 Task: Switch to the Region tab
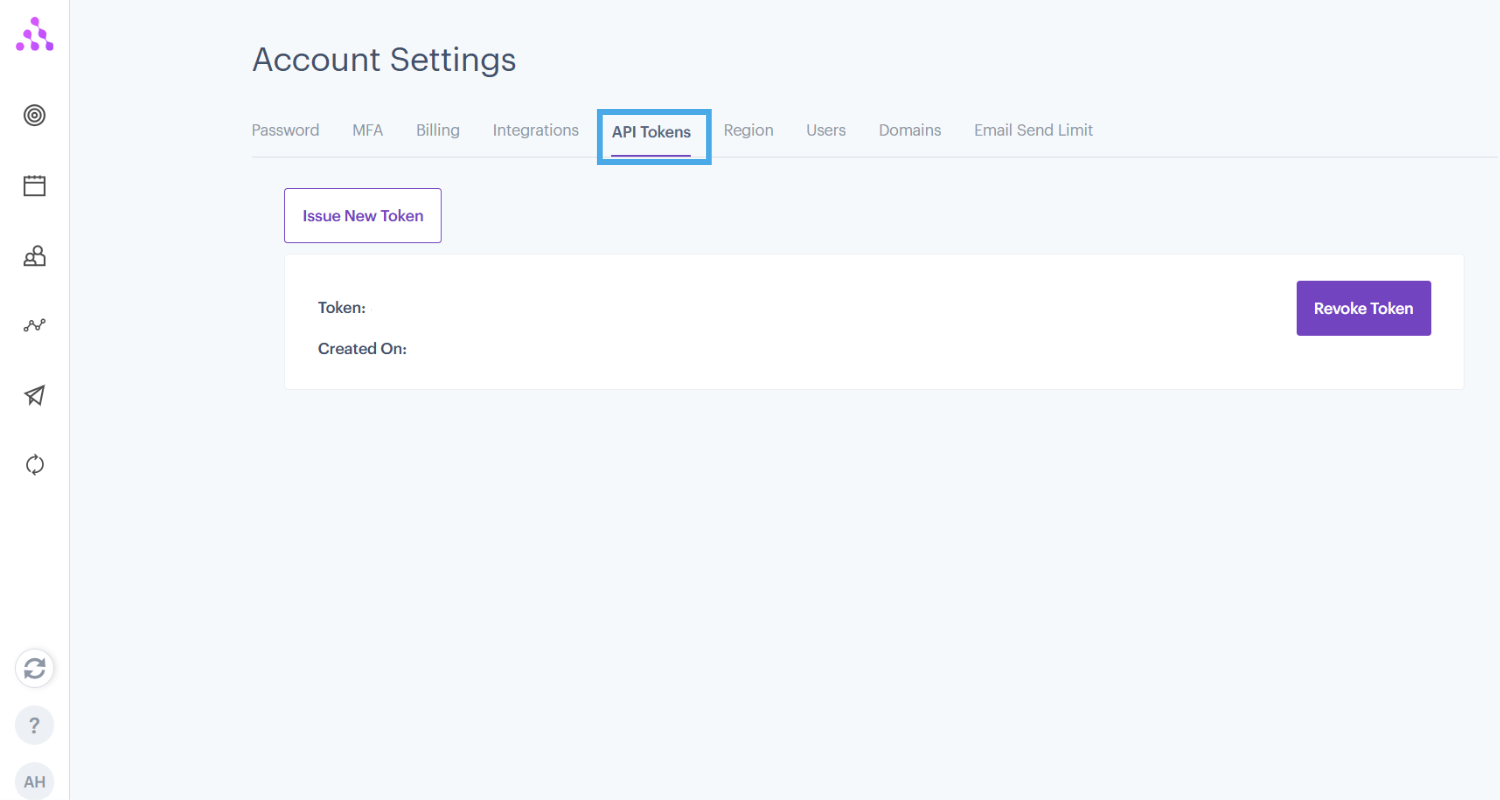(x=749, y=131)
